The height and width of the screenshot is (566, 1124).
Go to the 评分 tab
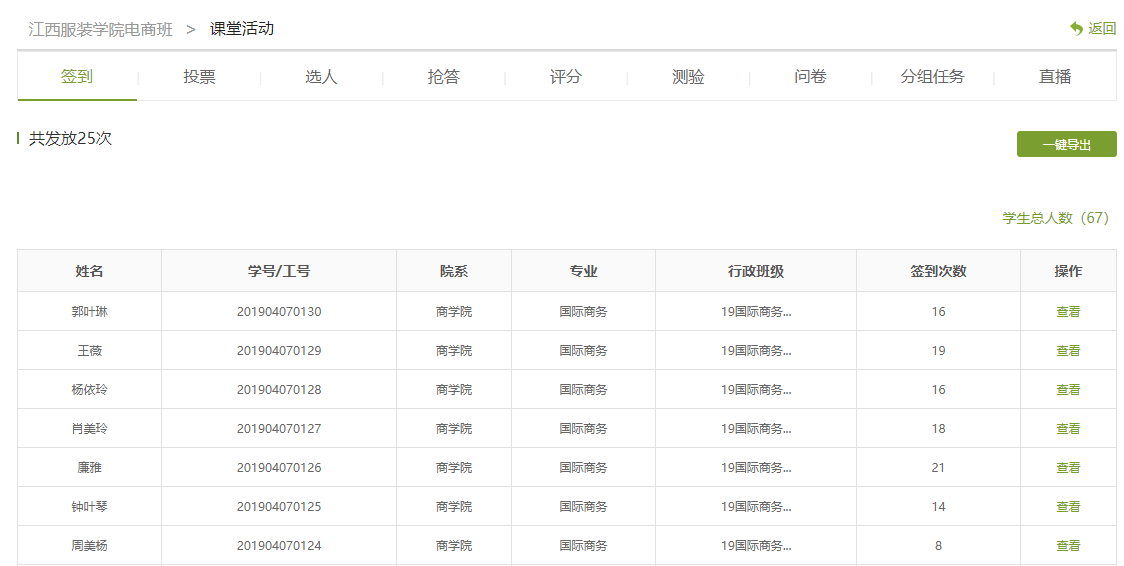pyautogui.click(x=566, y=77)
